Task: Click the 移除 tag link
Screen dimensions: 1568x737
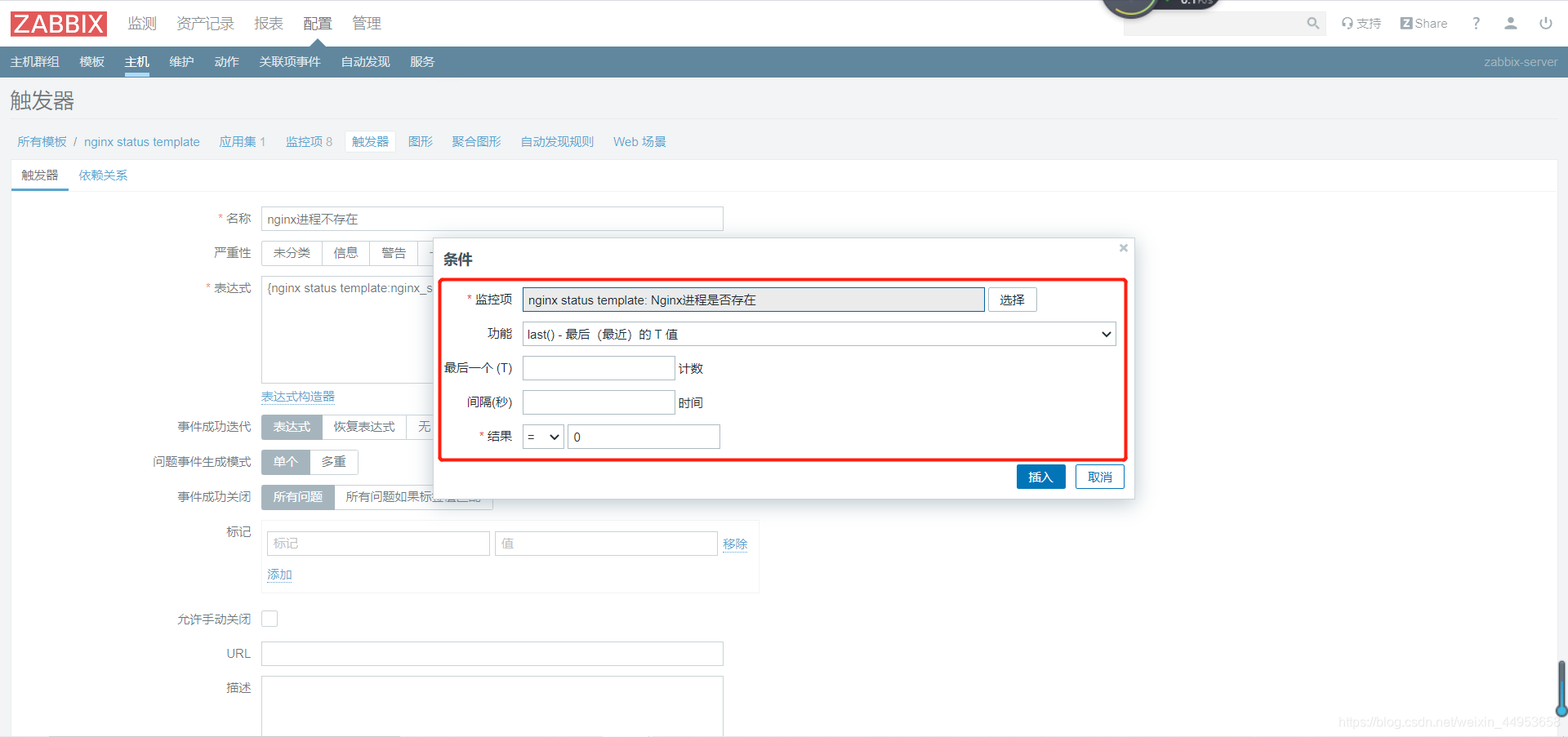Action: click(x=735, y=544)
